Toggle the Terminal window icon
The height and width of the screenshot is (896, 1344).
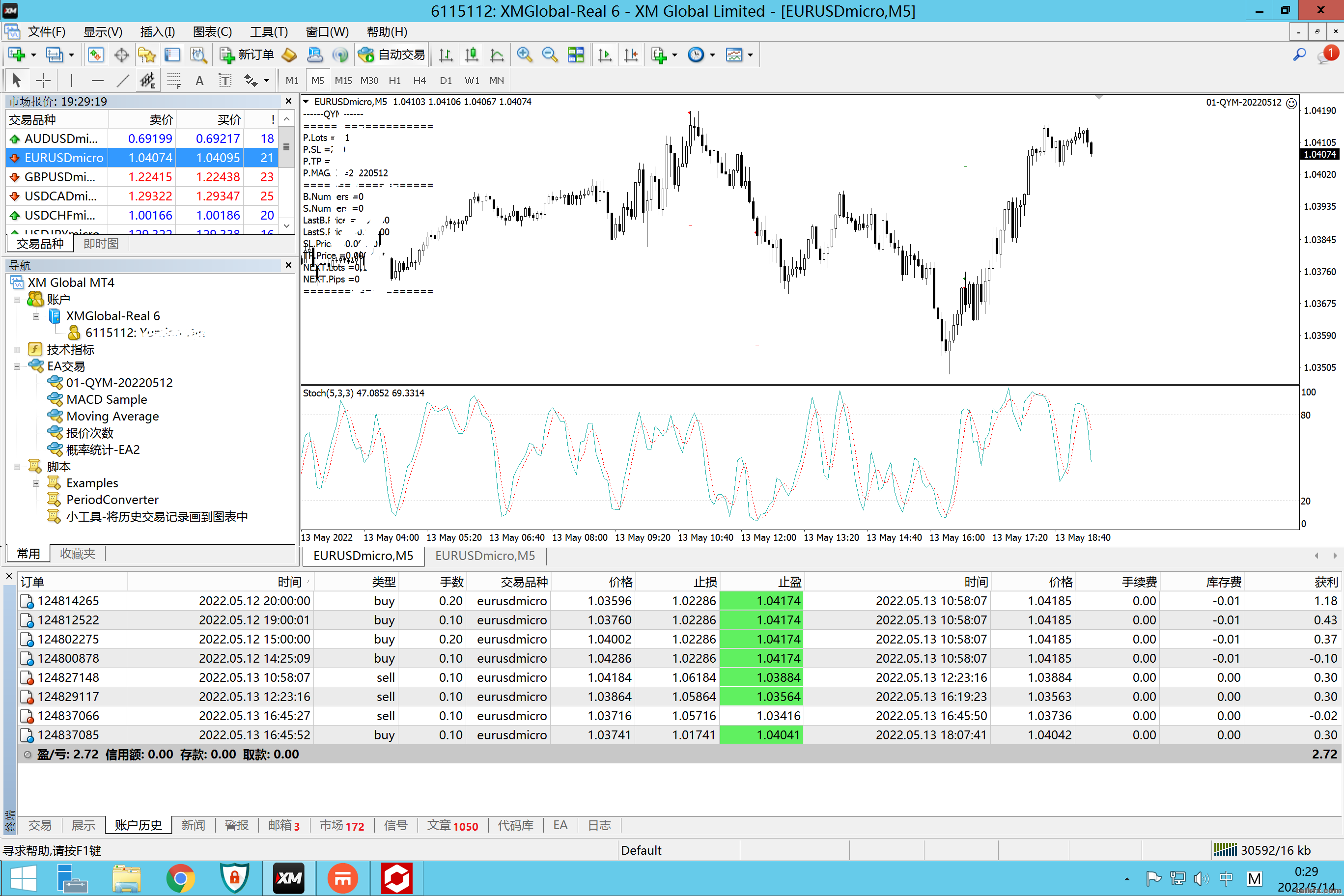point(172,55)
